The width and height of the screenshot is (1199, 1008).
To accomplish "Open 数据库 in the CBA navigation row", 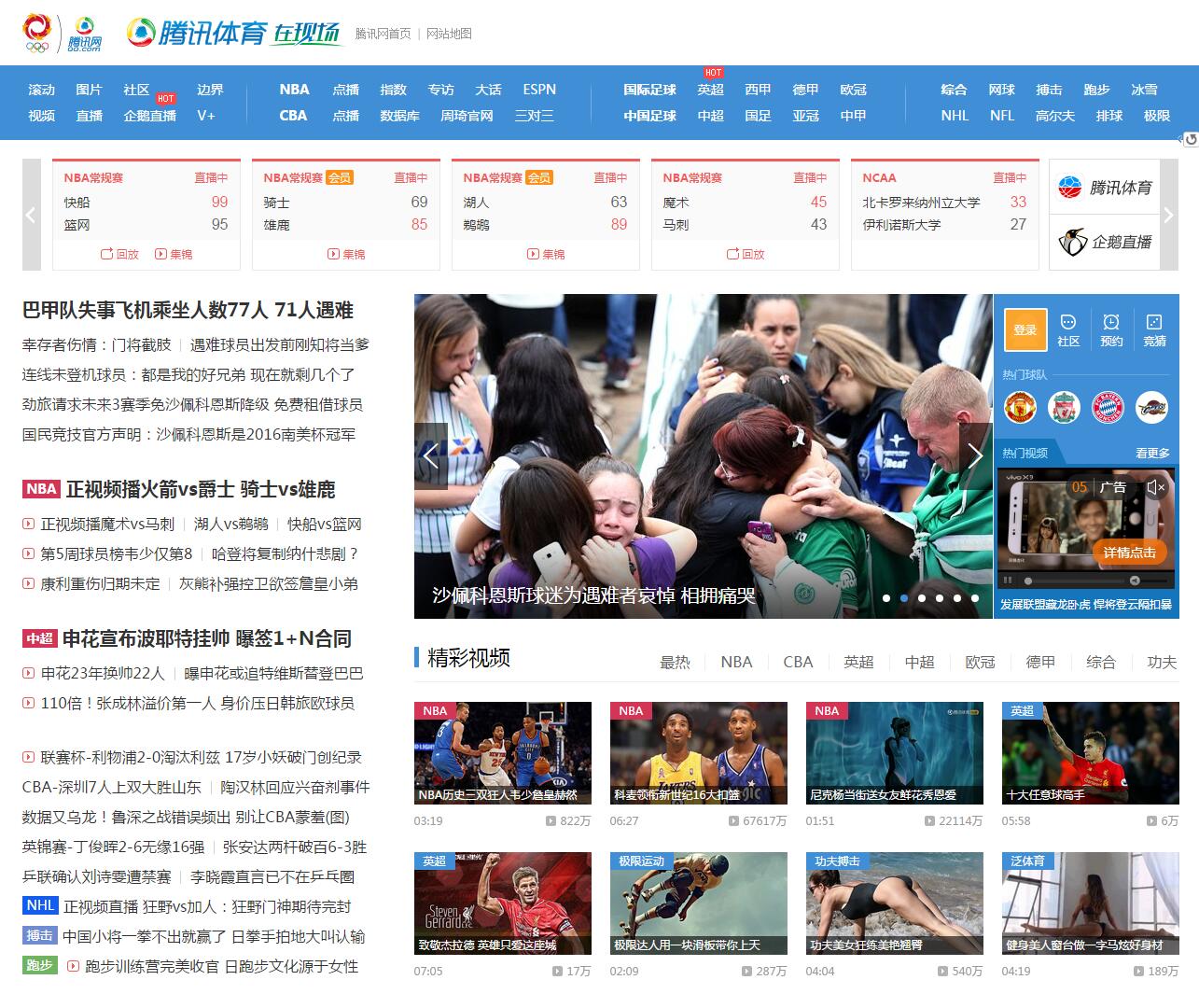I will click(x=399, y=116).
